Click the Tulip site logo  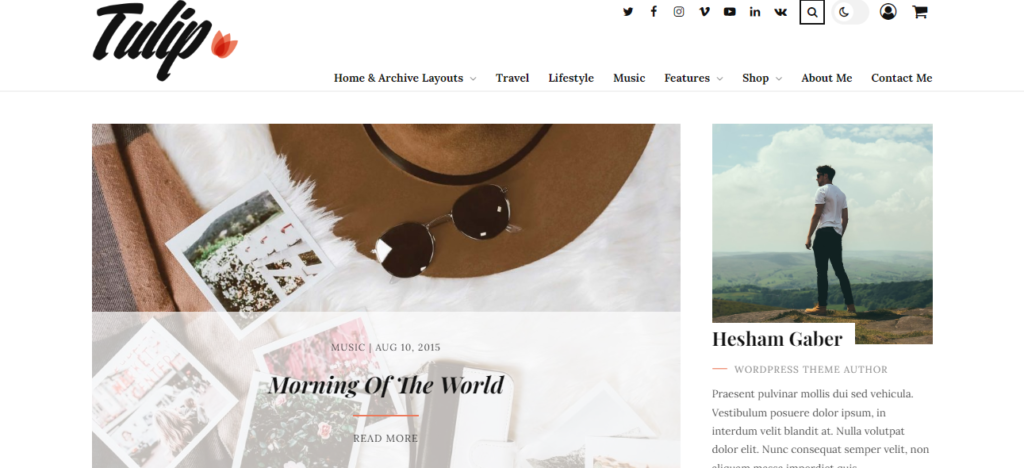tap(165, 40)
